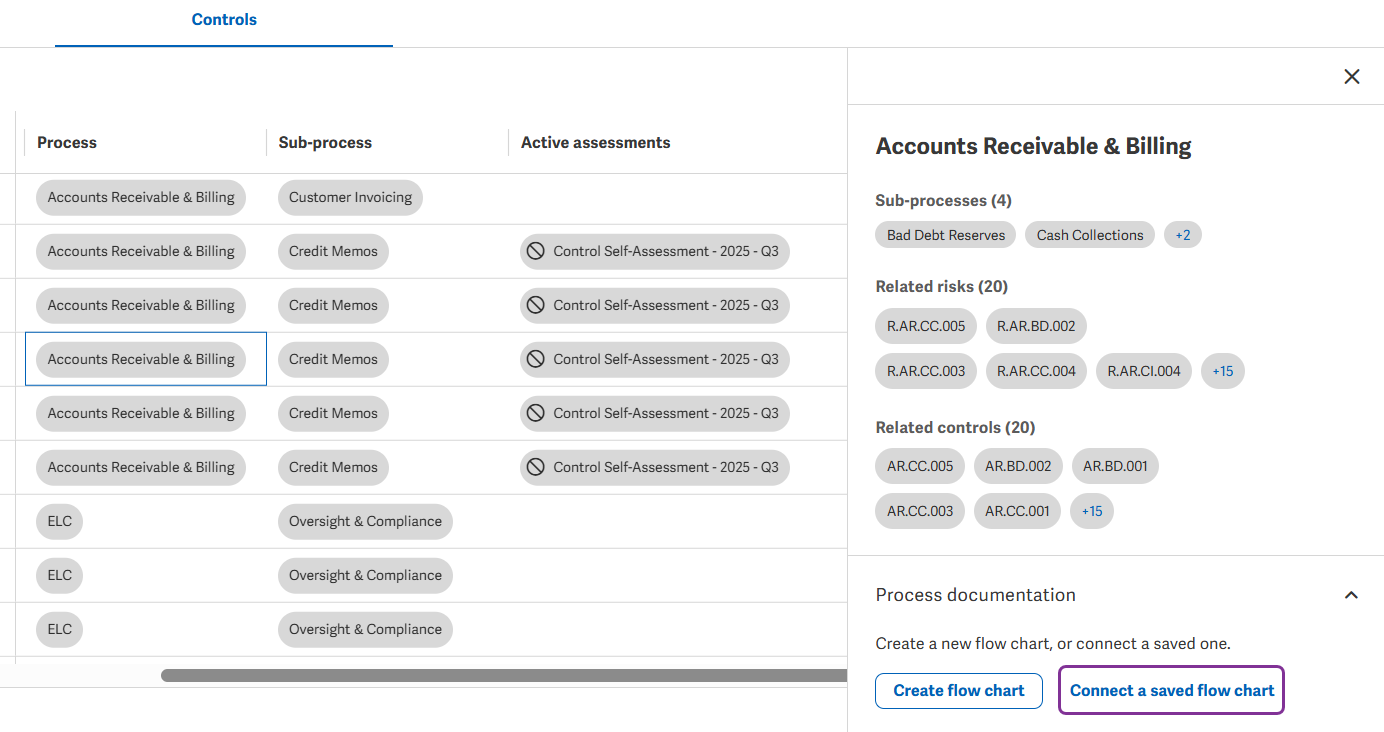Viewport: 1384px width, 732px height.
Task: Click the Active assessments column header
Action: [596, 143]
